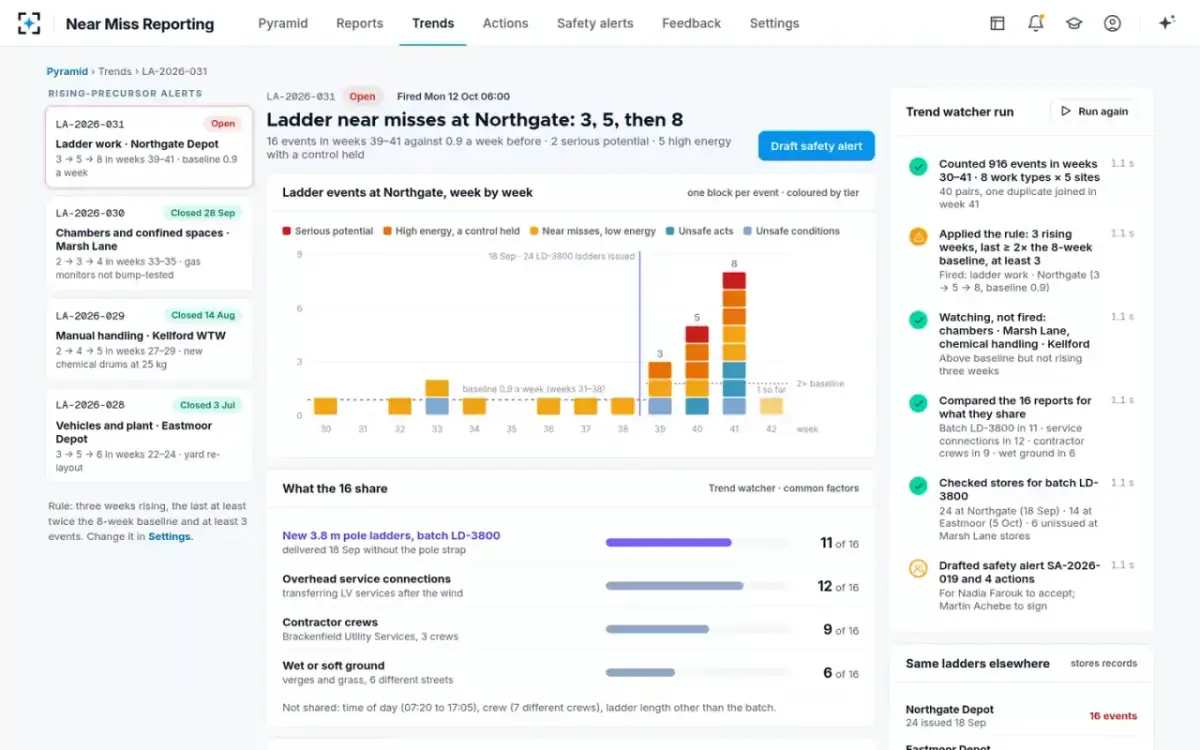Open the layout panel icon in header
Image resolution: width=1200 pixels, height=750 pixels.
click(x=997, y=23)
